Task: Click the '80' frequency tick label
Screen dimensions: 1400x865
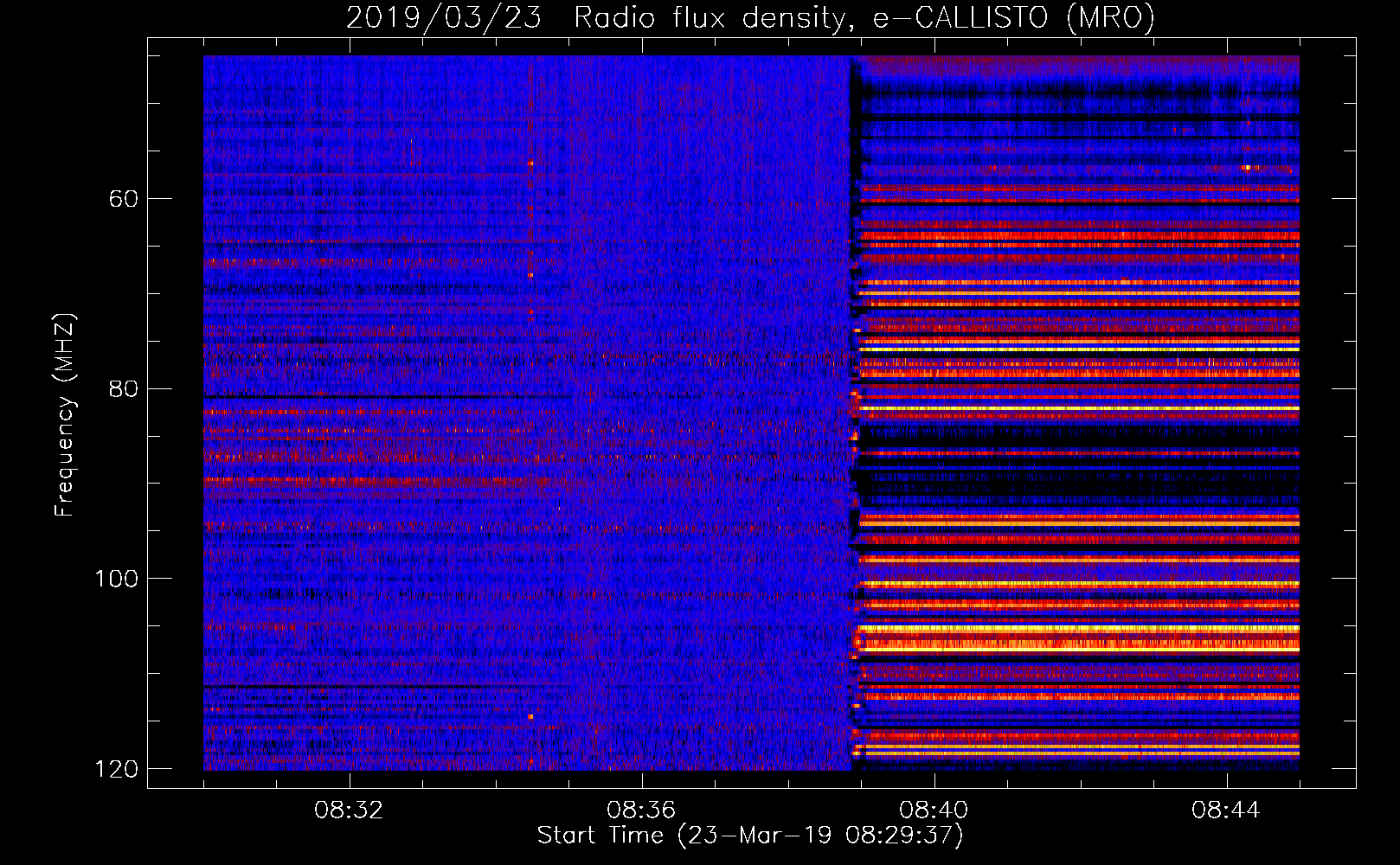Action: pyautogui.click(x=123, y=389)
